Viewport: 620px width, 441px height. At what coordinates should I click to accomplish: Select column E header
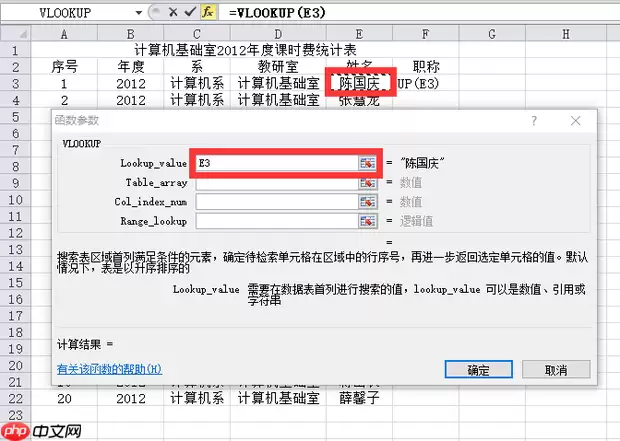click(359, 34)
